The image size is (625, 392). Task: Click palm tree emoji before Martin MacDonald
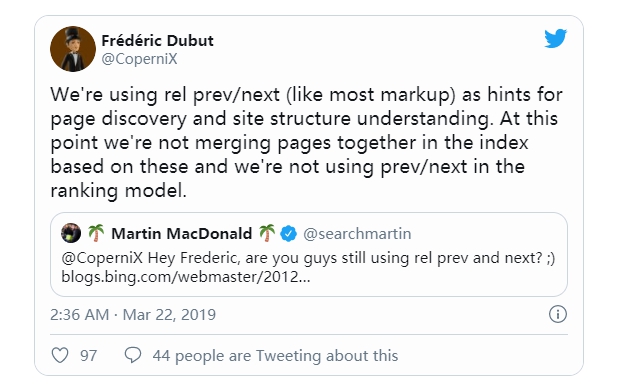tap(96, 233)
